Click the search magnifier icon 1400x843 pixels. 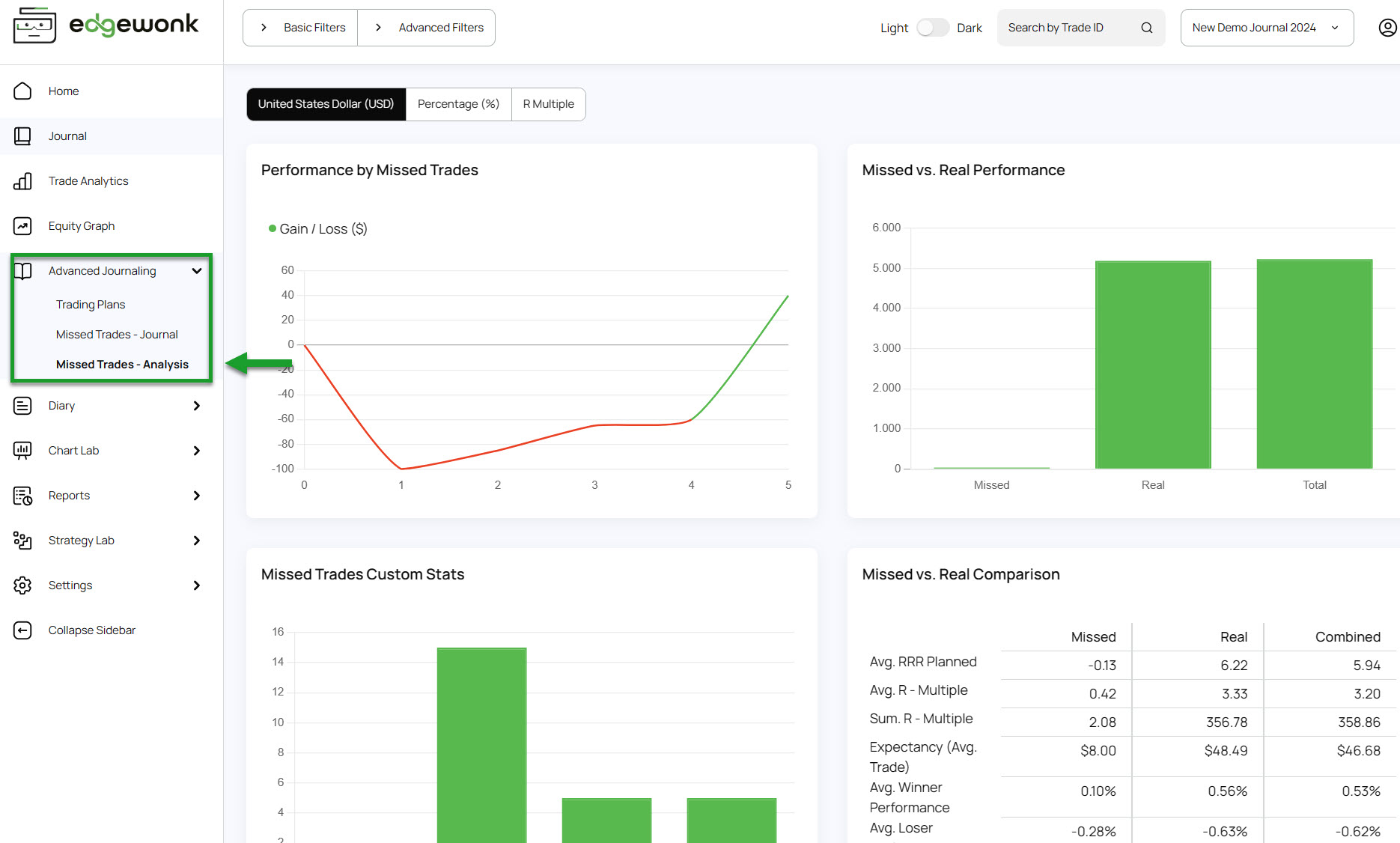click(x=1146, y=28)
